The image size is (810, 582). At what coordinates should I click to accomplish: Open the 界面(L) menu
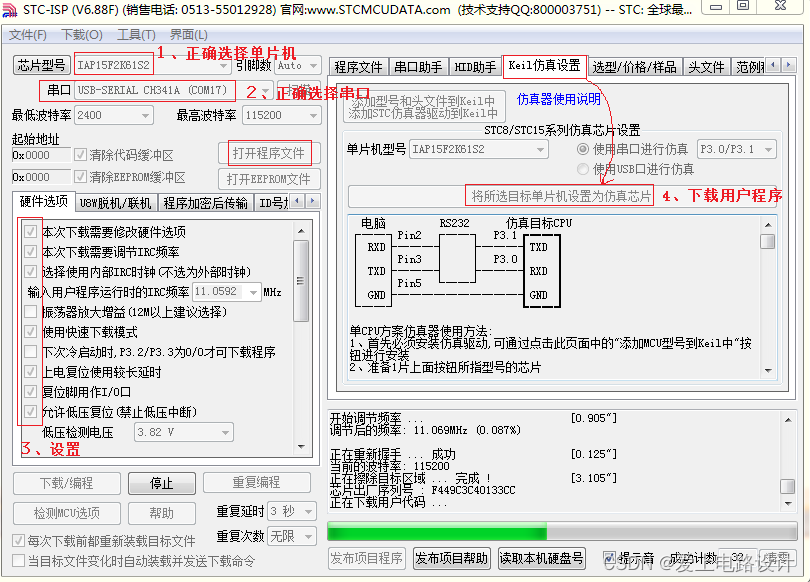click(189, 35)
